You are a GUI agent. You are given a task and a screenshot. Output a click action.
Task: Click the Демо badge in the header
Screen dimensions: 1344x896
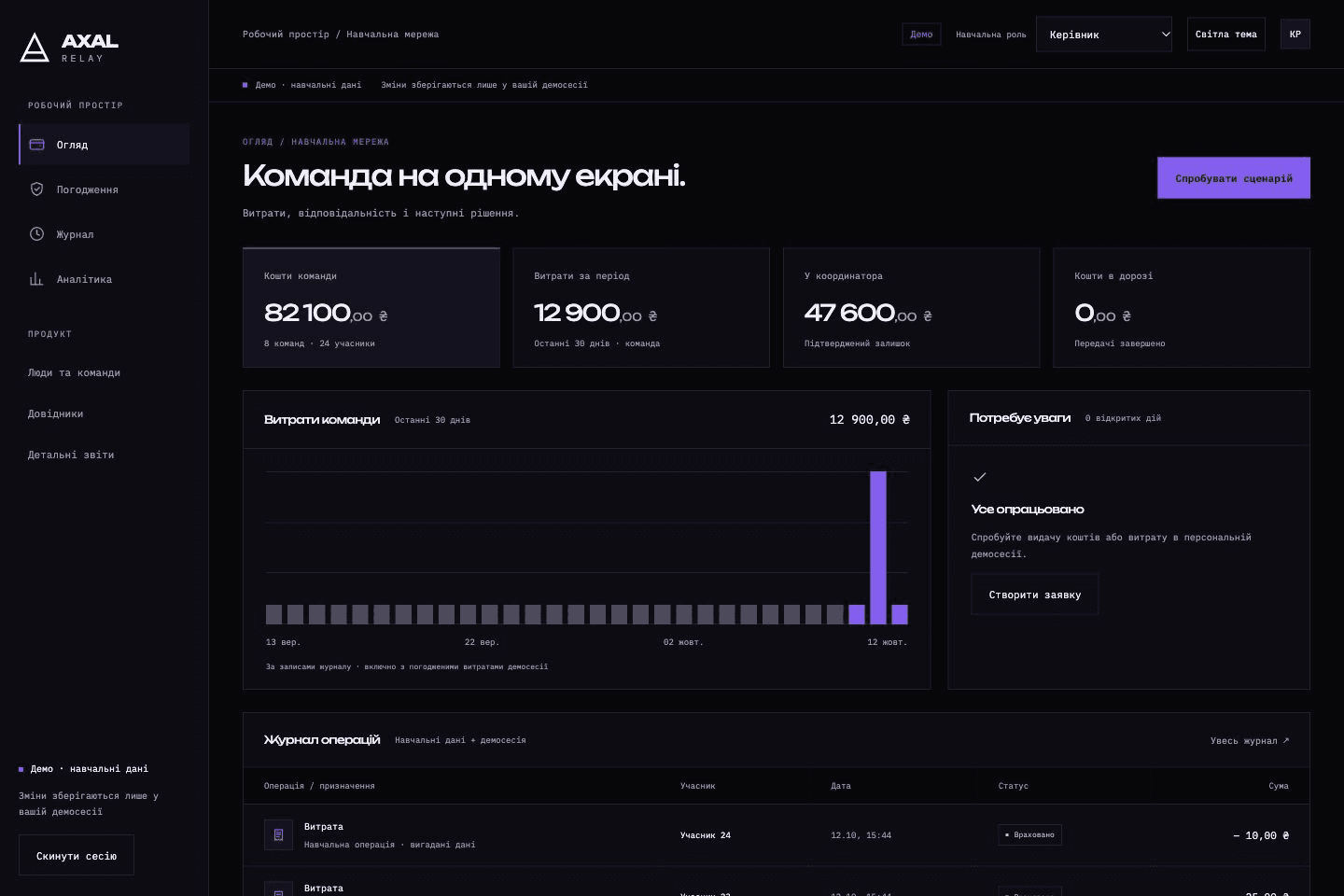point(921,35)
